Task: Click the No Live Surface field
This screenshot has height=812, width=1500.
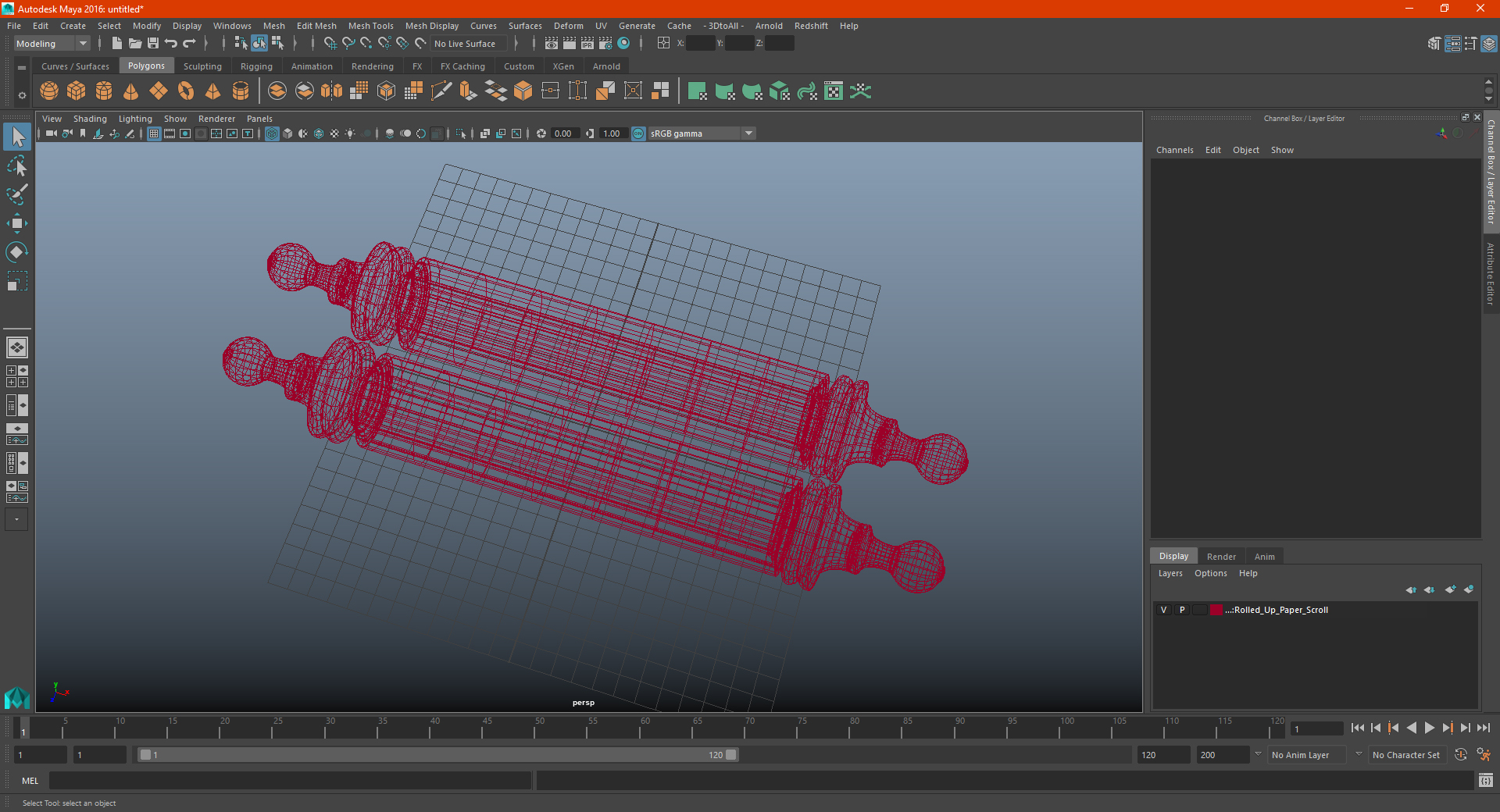Action: point(469,44)
